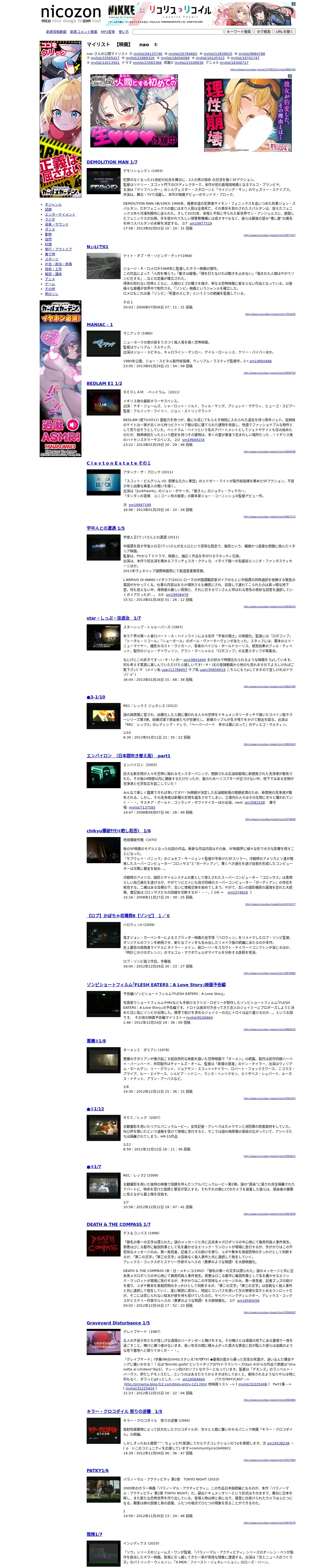Open mylist/18300717 anime link
Image resolution: width=331 pixels, height=1568 pixels.
(234, 63)
